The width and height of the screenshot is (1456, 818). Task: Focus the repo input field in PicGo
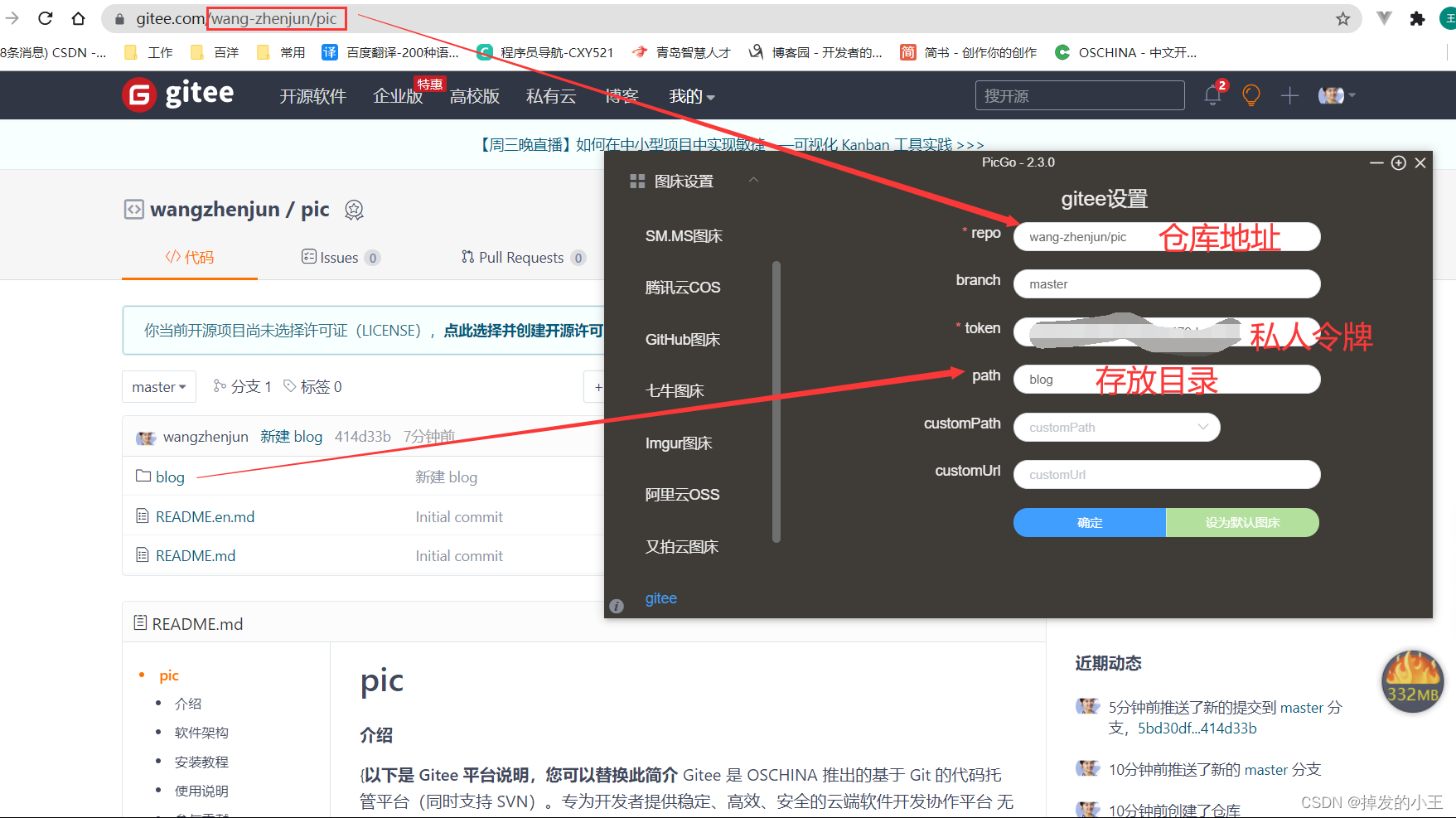1167,236
